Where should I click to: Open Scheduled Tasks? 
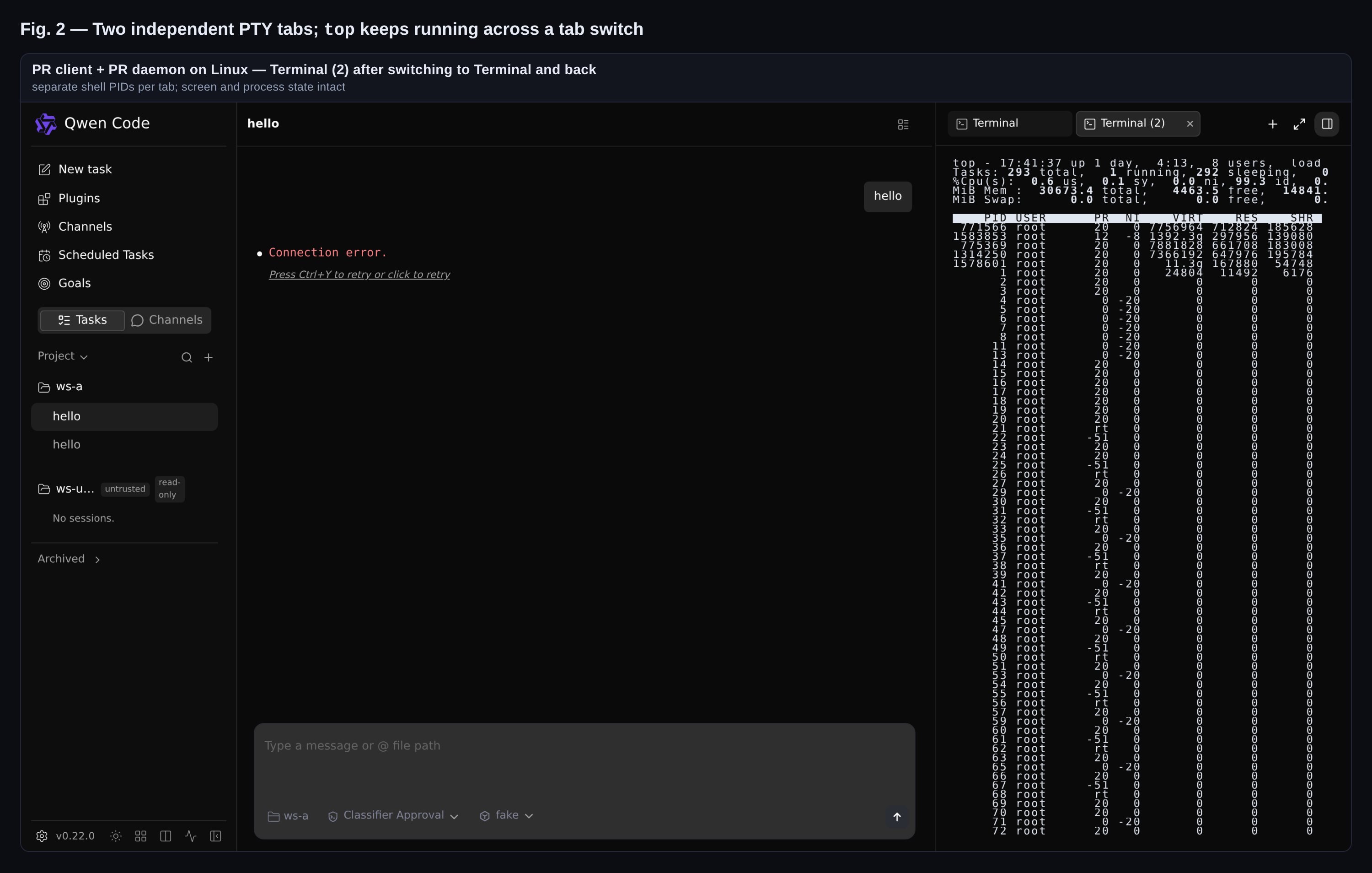pyautogui.click(x=128, y=255)
